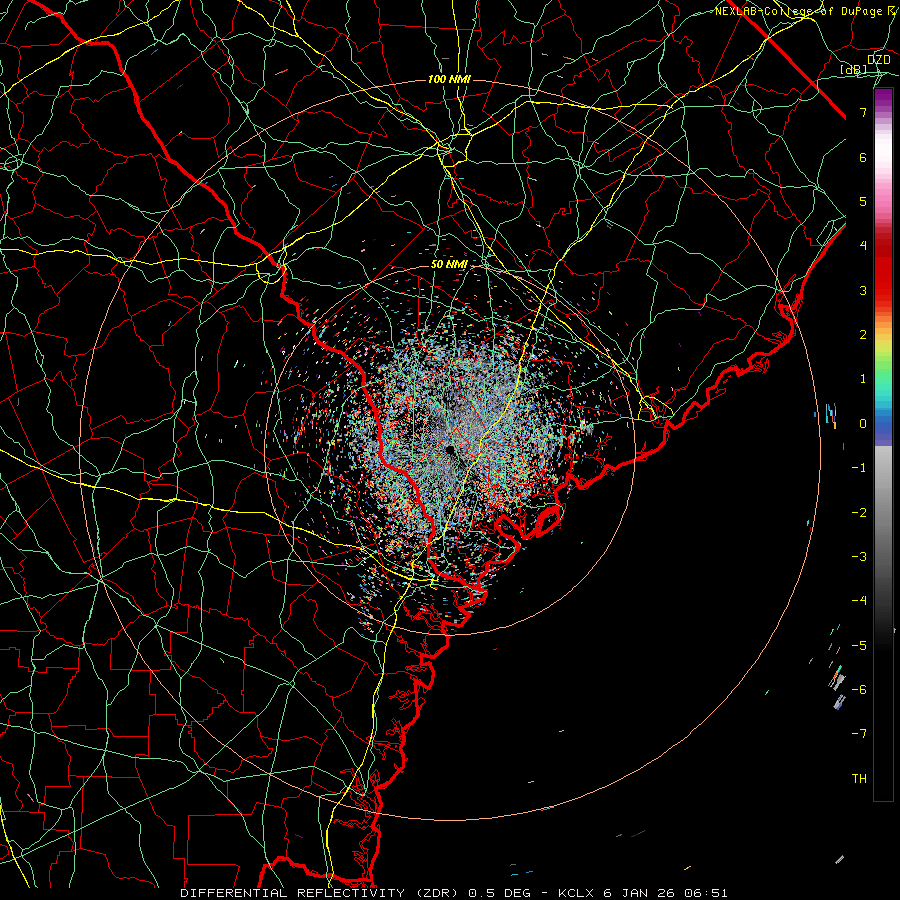Click the Differential Reflectivity KCLX caption text
The image size is (900, 900).
[x=454, y=893]
